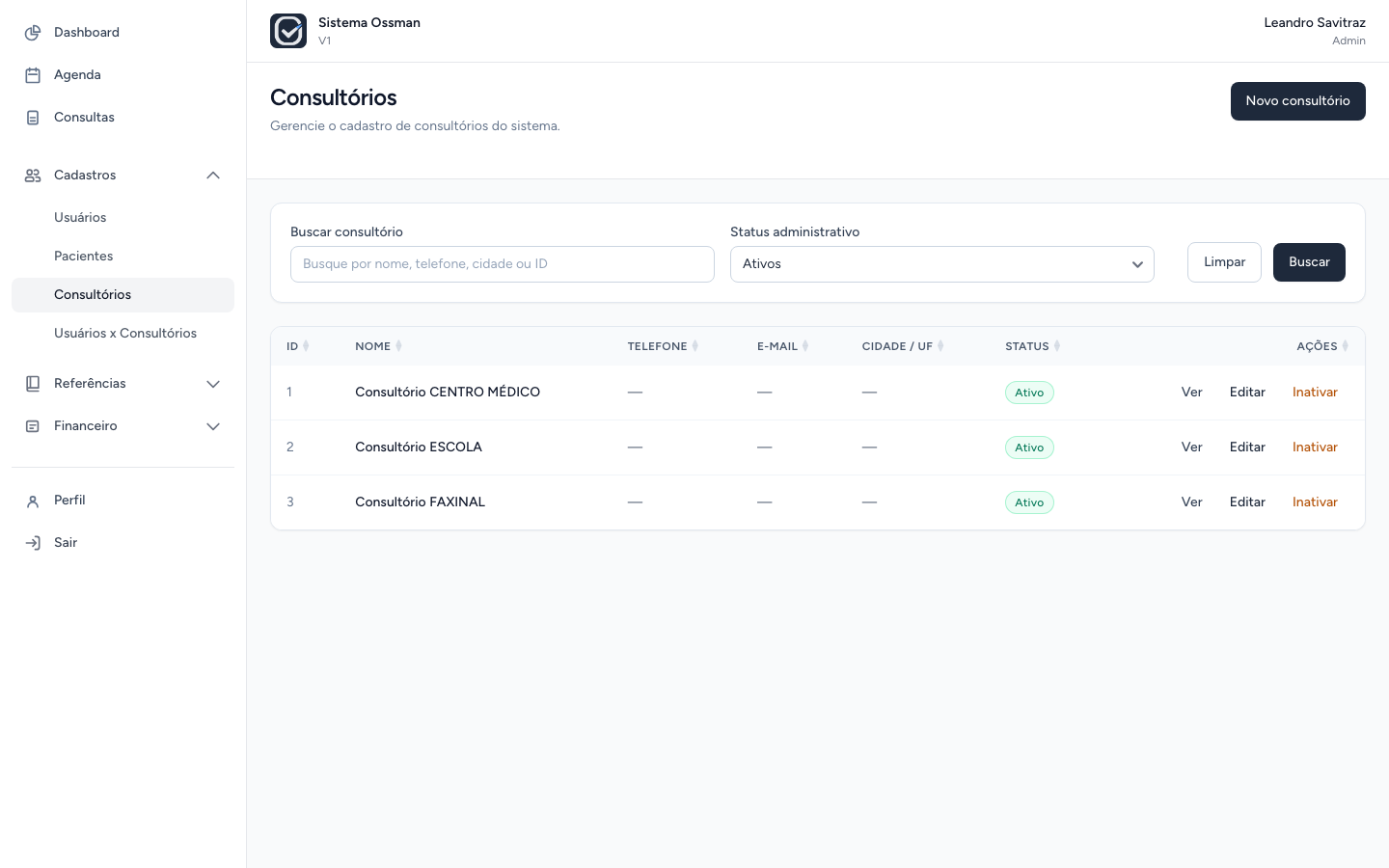Focus the Buscar consultório search field
This screenshot has width=1389, height=868.
point(503,264)
